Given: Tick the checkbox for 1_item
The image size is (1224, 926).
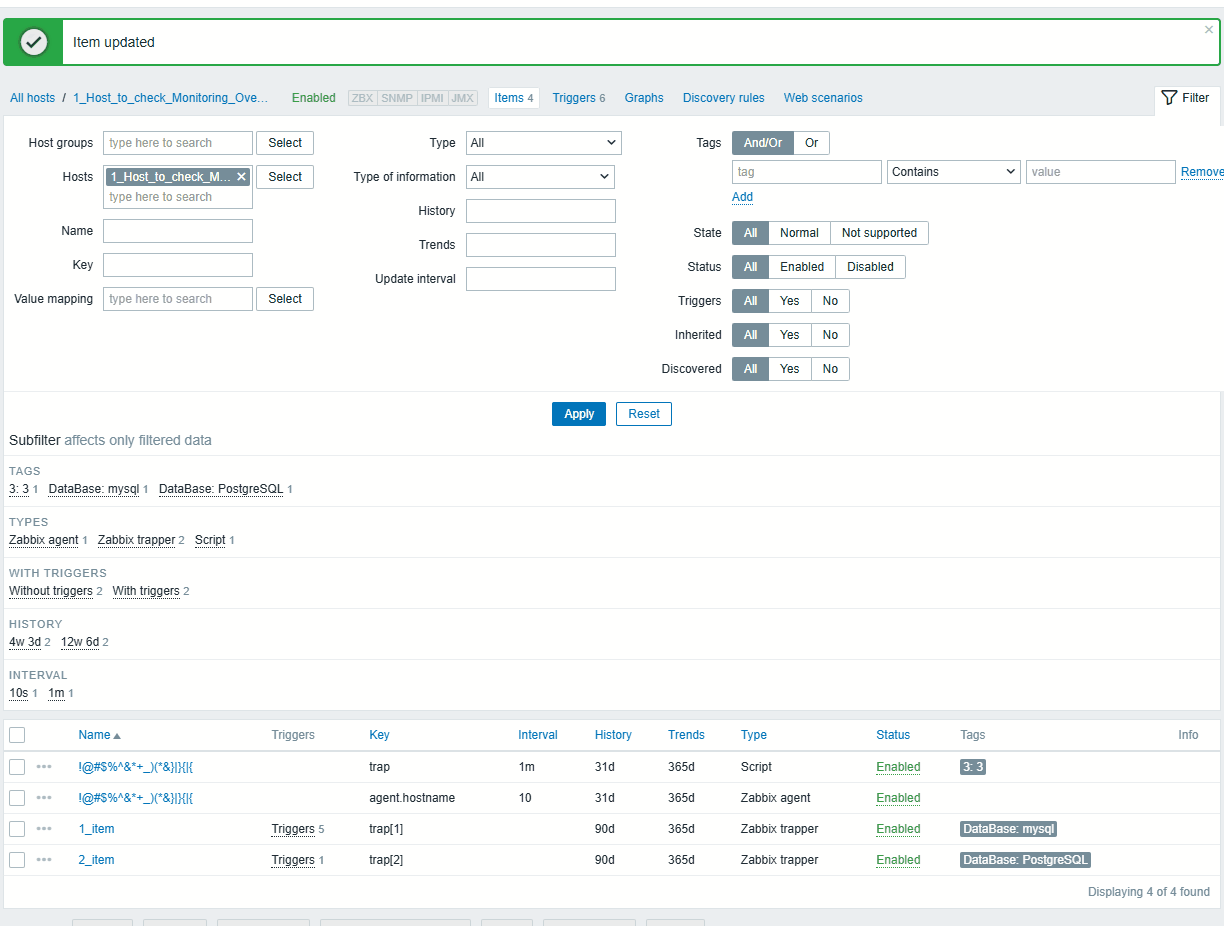Looking at the screenshot, I should (x=17, y=829).
